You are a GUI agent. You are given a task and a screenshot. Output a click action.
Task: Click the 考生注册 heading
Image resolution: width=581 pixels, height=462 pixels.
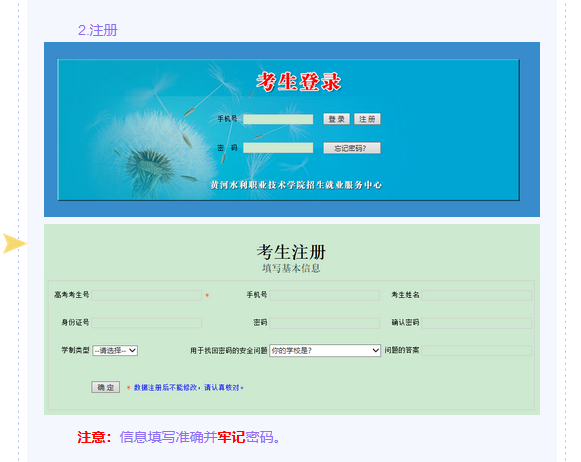pos(291,252)
